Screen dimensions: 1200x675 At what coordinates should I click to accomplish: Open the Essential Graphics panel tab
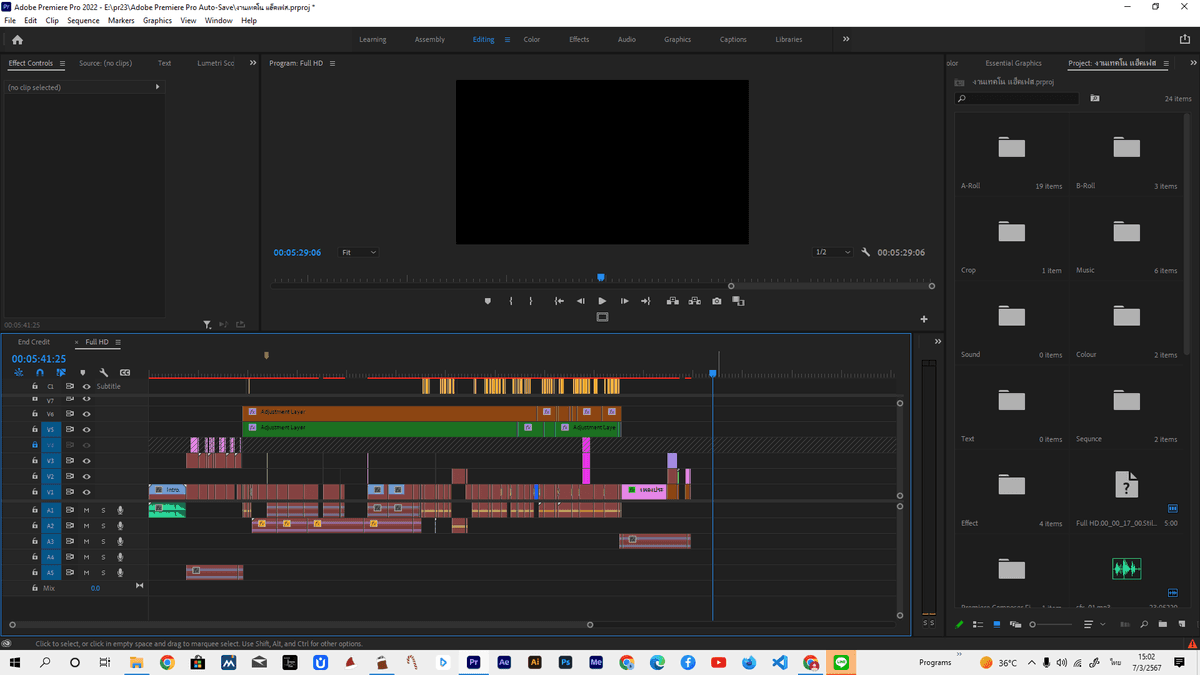[x=1013, y=63]
